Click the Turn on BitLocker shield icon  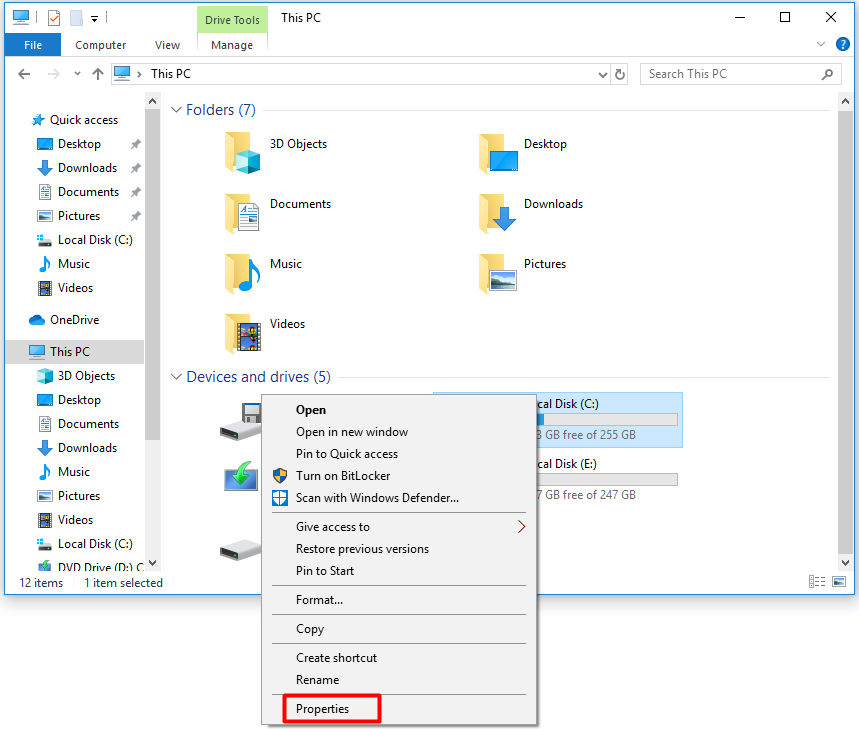280,475
